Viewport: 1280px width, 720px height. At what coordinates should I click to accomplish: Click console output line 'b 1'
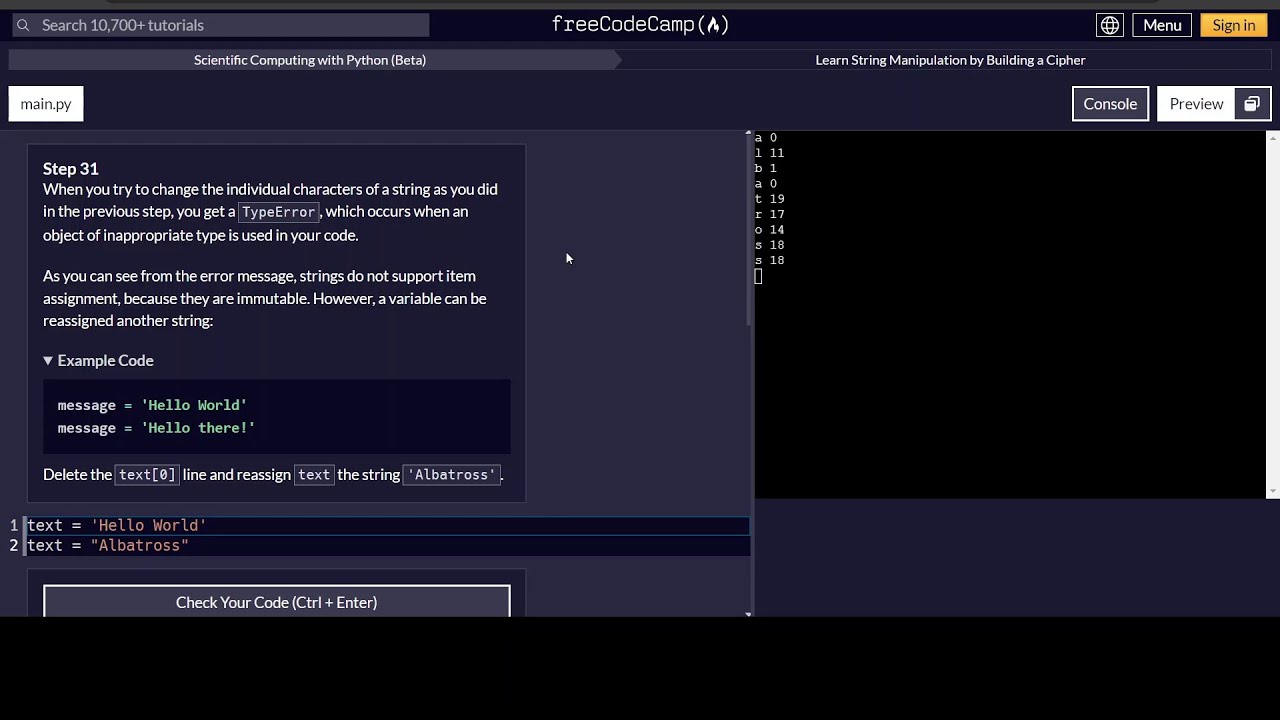[x=766, y=168]
